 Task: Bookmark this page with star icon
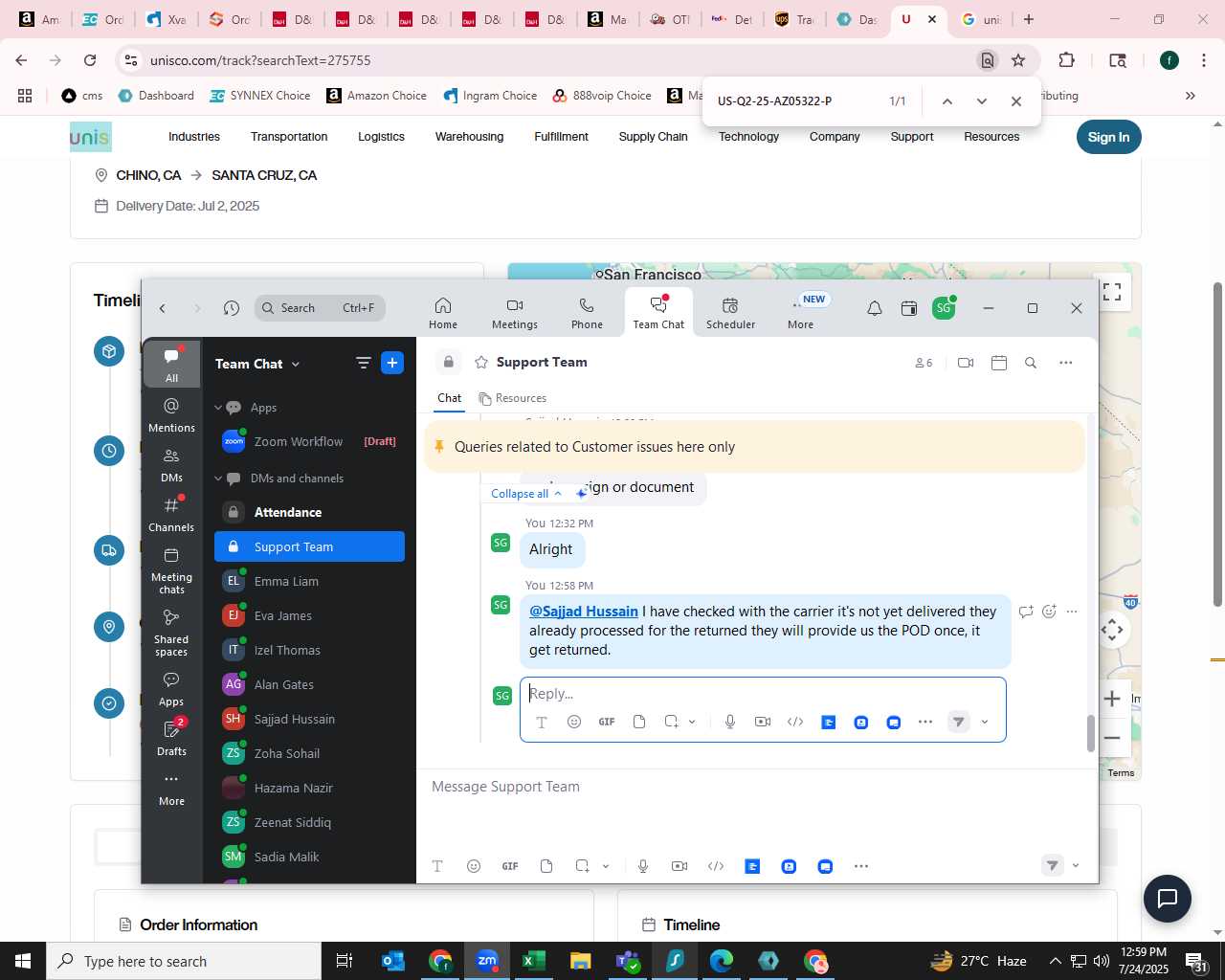[x=1018, y=60]
